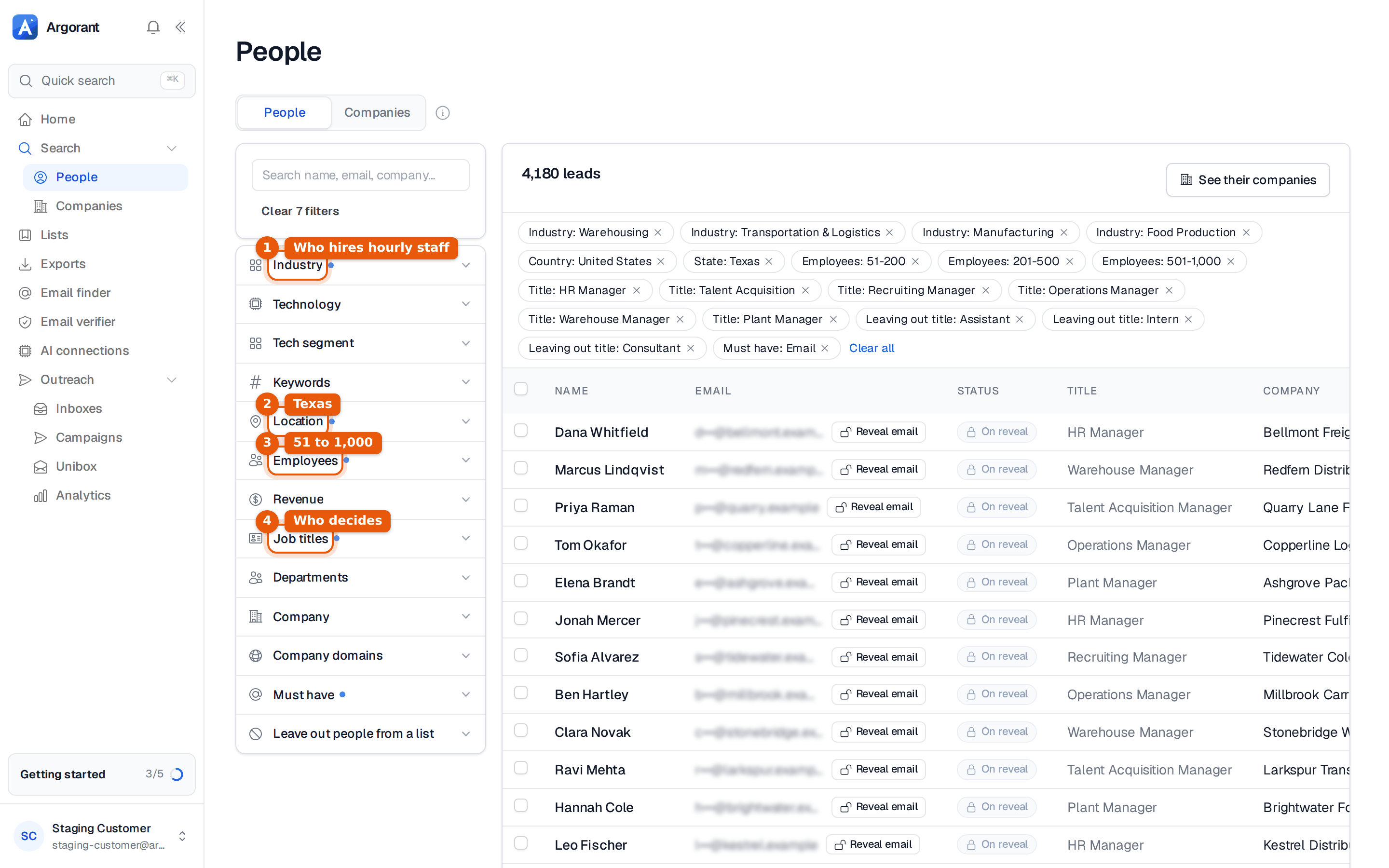Click the info icon beside Companies tab
Viewport: 1389px width, 868px height.
pyautogui.click(x=443, y=112)
